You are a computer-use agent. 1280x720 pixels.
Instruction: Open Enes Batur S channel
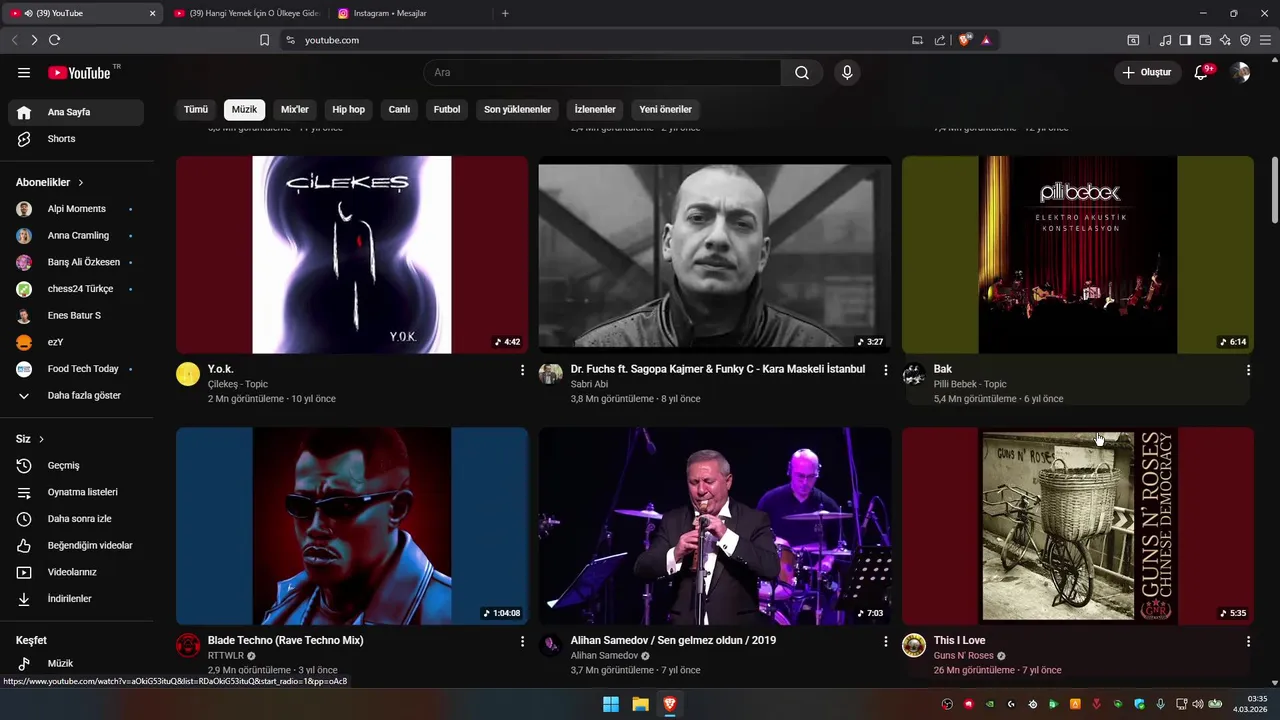(x=76, y=316)
